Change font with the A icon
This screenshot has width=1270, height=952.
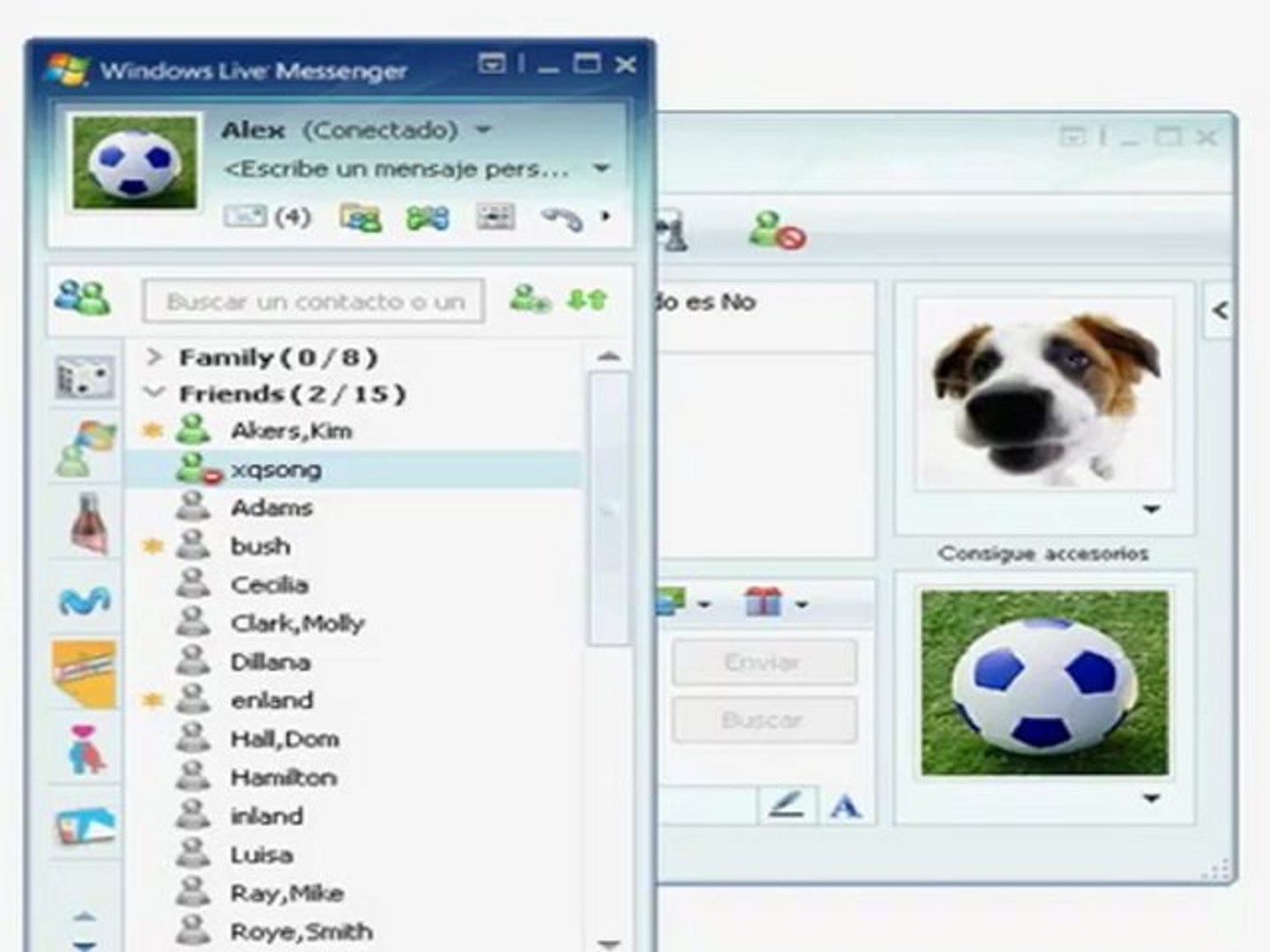click(x=846, y=806)
